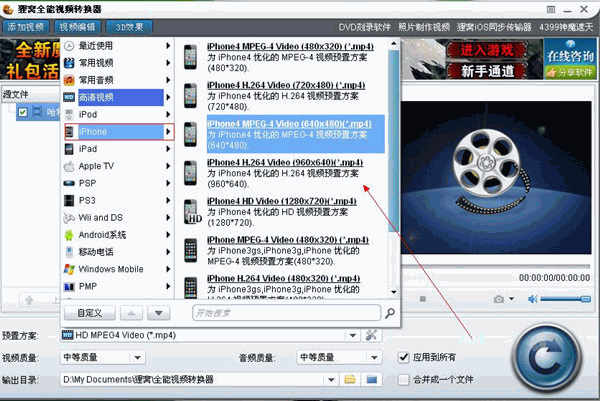600x401 pixels.
Task: Open the 预置方案 HD MPEG4 Video dropdown
Action: pos(352,336)
